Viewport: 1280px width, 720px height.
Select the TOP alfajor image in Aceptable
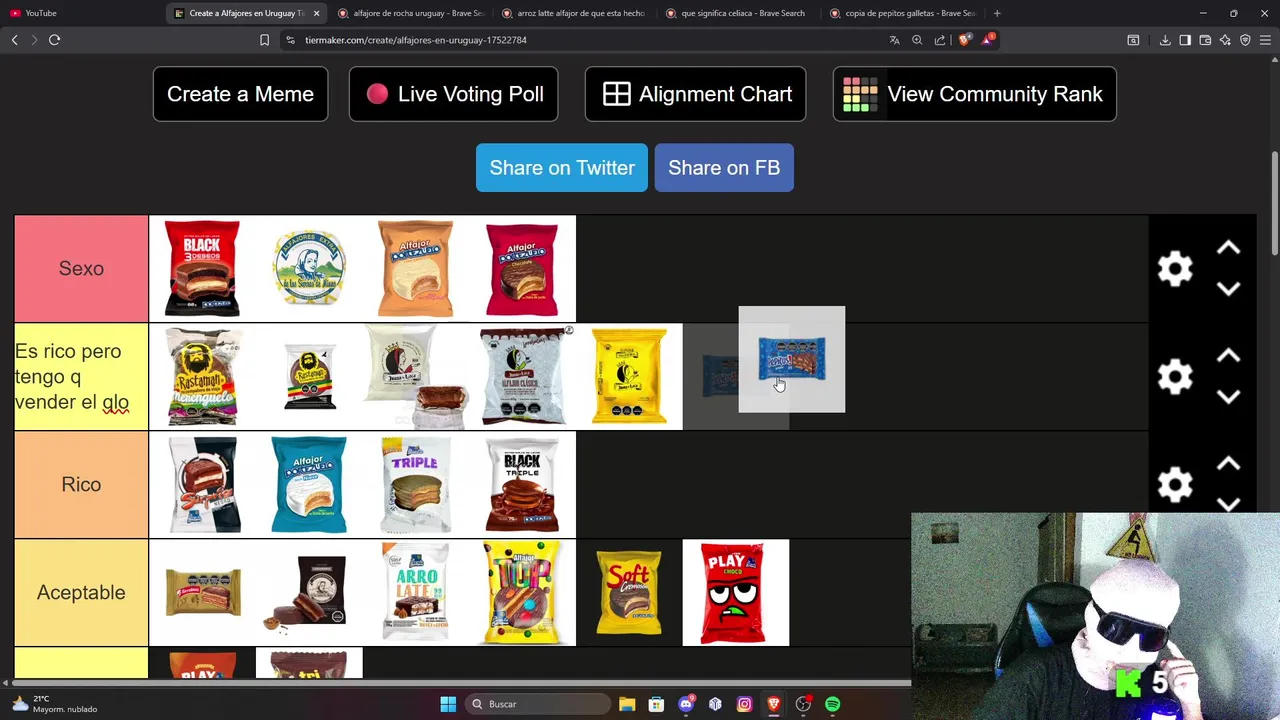pyautogui.click(x=522, y=593)
